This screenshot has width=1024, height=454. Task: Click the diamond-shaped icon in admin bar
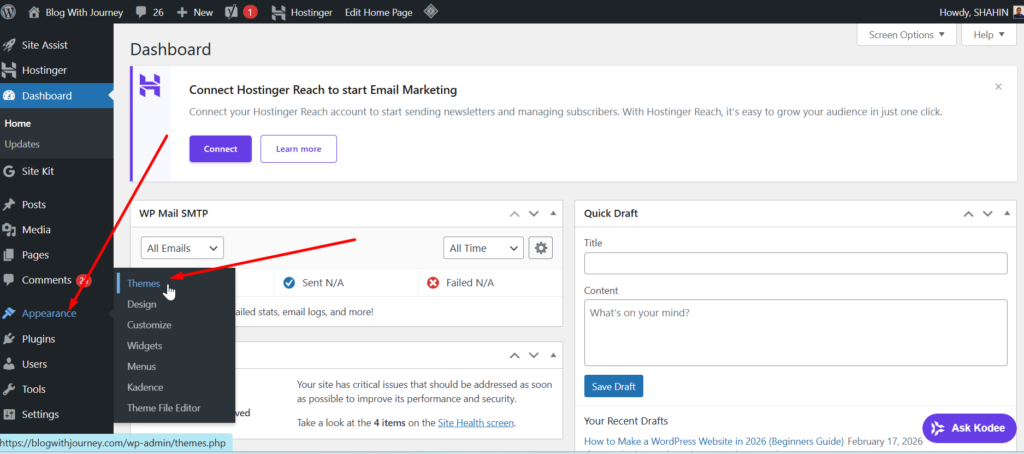[x=430, y=12]
